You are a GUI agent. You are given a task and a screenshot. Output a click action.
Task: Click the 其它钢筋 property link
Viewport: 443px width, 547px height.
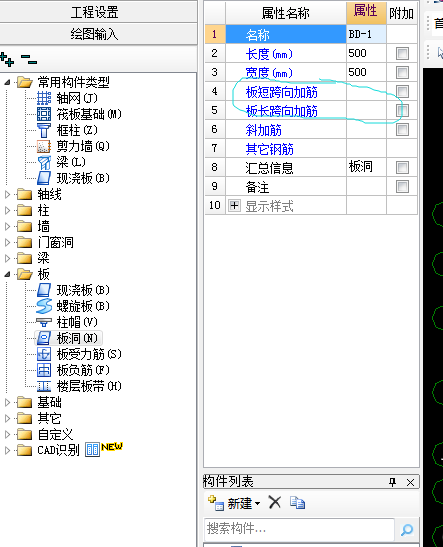[x=269, y=149]
